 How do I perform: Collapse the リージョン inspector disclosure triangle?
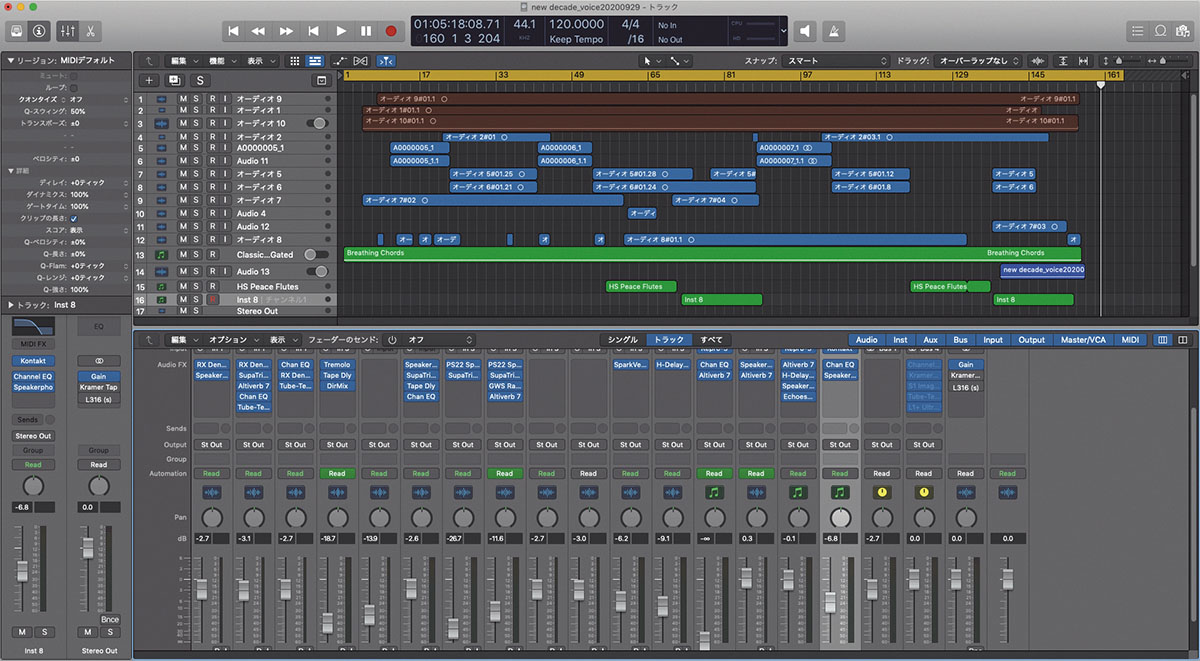pos(10,61)
